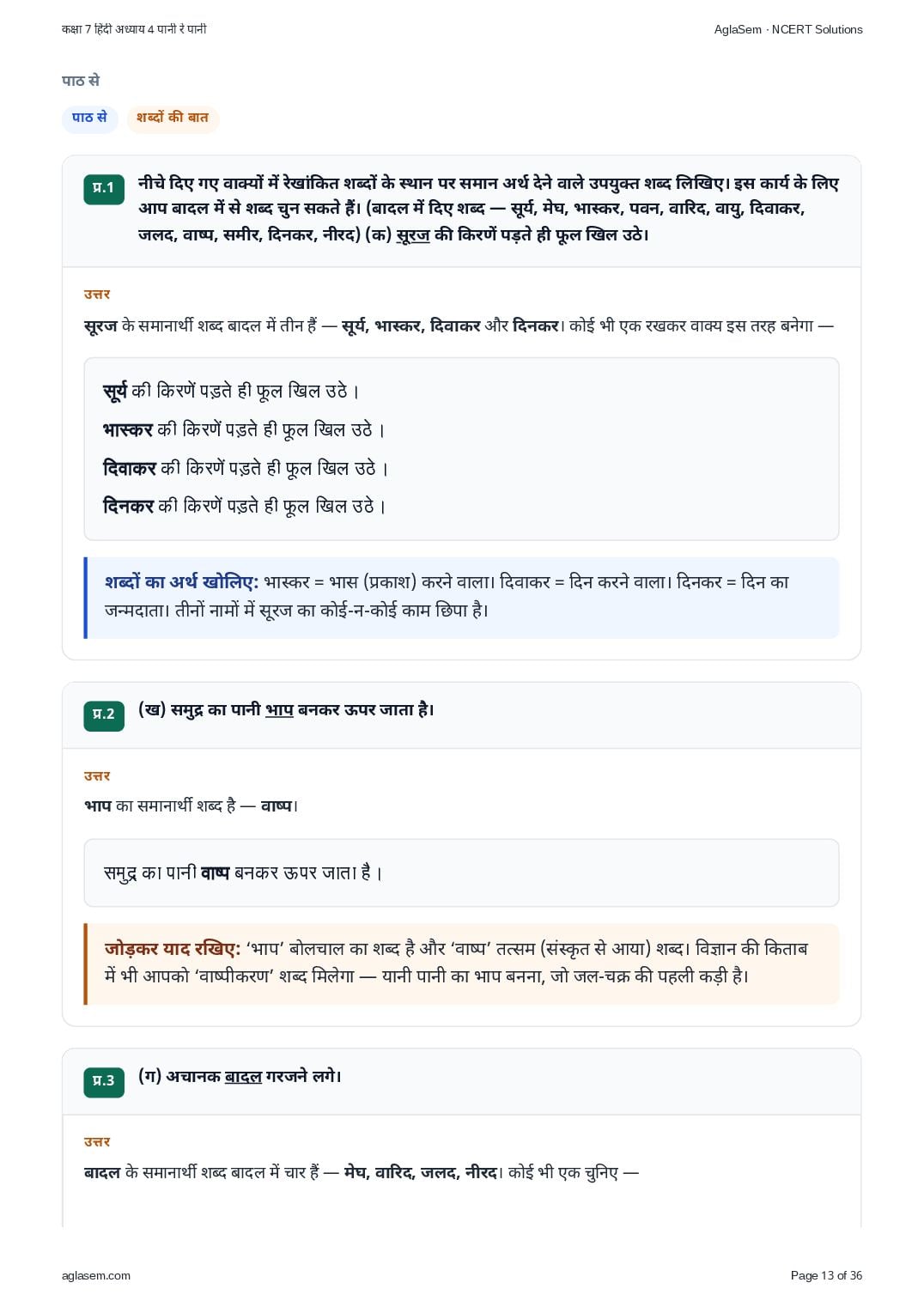Viewport: 924px width, 1307px height.
Task: Click the green प्र.2 question badge
Action: pyautogui.click(x=104, y=714)
